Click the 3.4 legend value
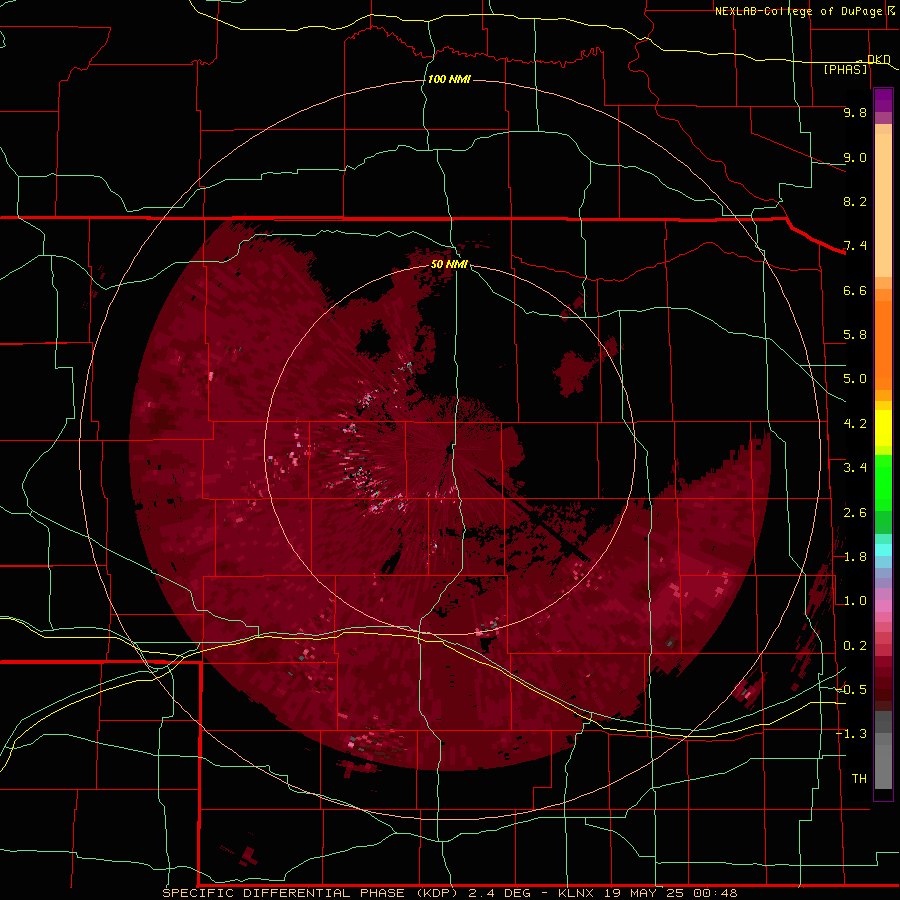Image resolution: width=900 pixels, height=900 pixels. (x=855, y=468)
